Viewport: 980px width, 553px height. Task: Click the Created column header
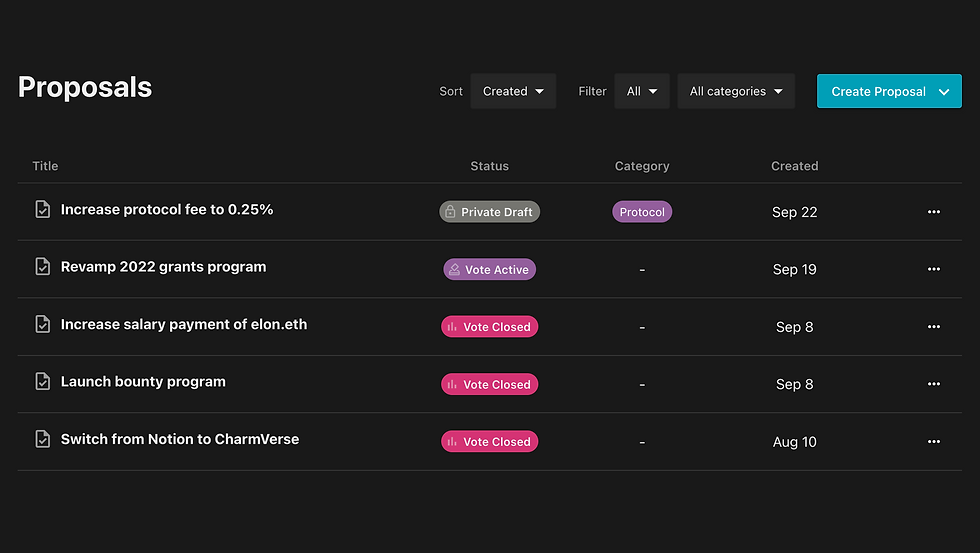(794, 166)
